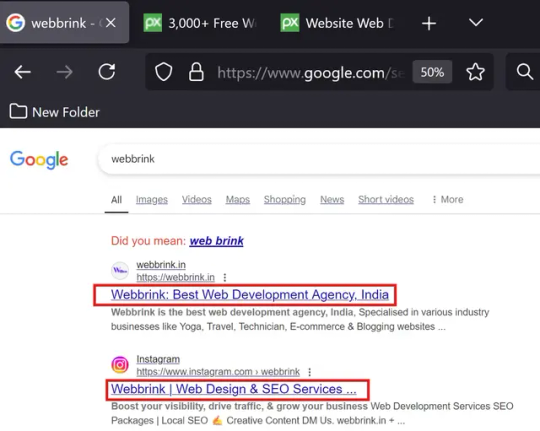Switch to the Website Web tab
Viewport: 540px width, 431px height.
[338, 23]
